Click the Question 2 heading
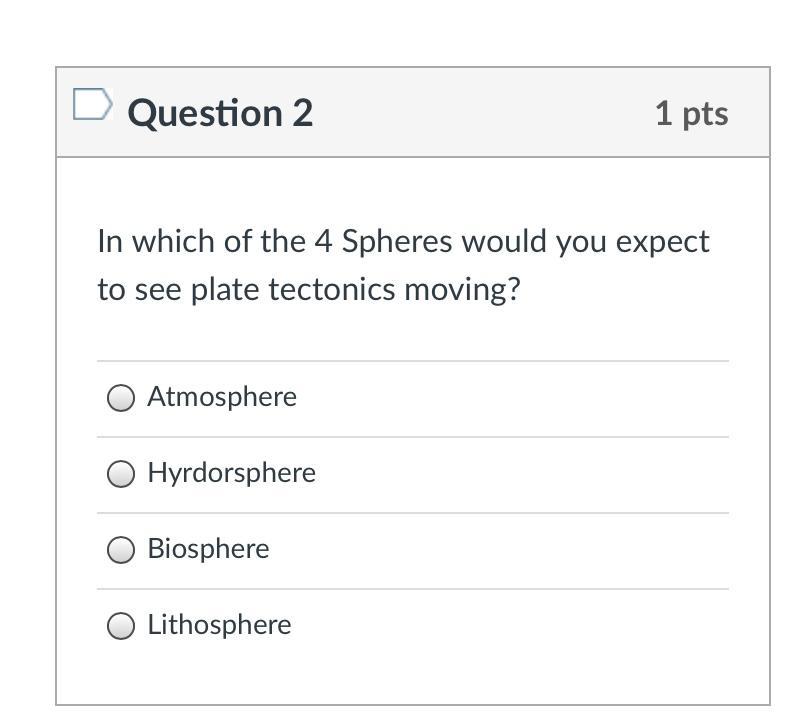Image resolution: width=798 pixels, height=728 pixels. pos(220,113)
